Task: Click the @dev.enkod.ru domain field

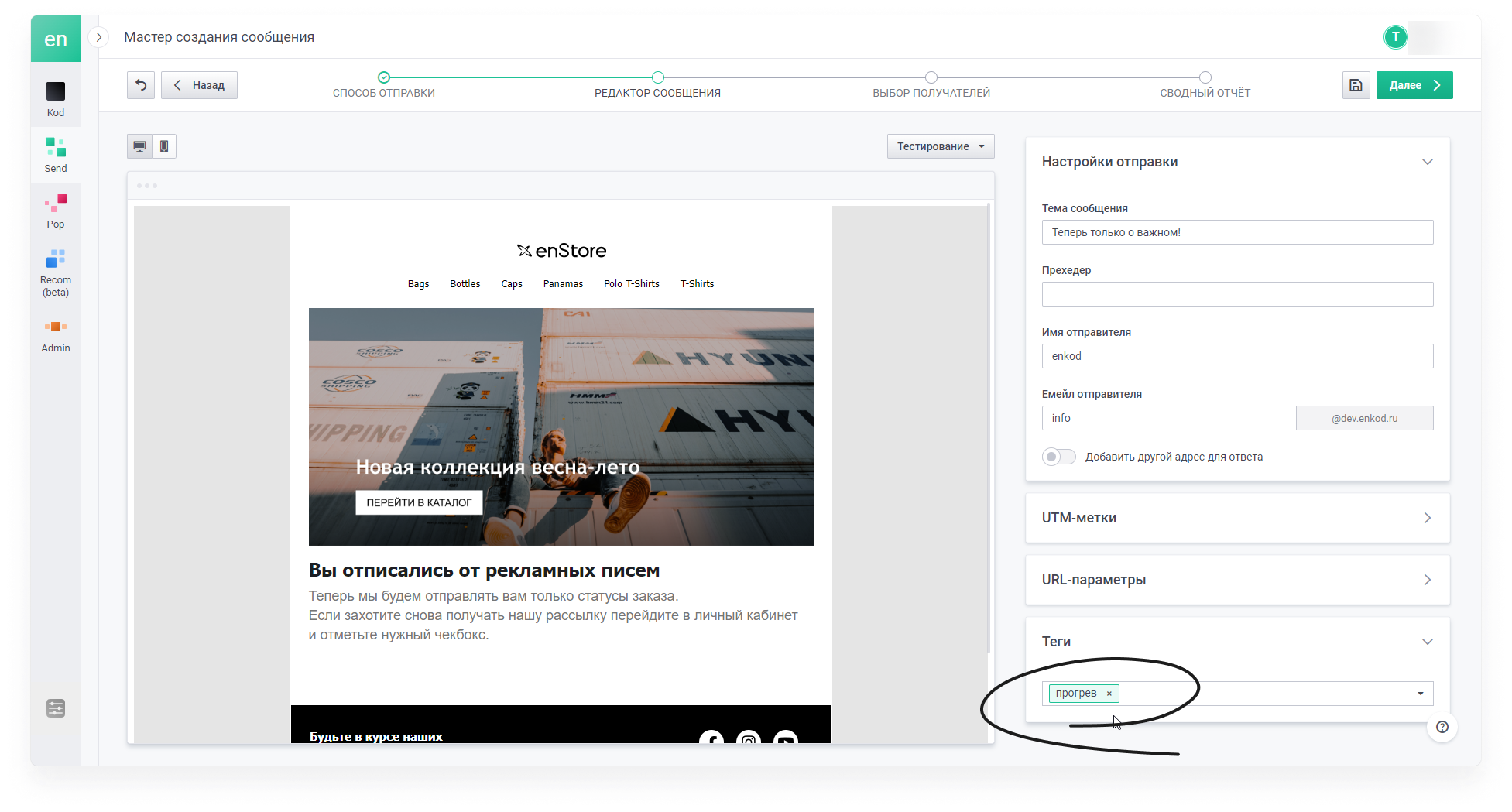Action: pos(1365,418)
